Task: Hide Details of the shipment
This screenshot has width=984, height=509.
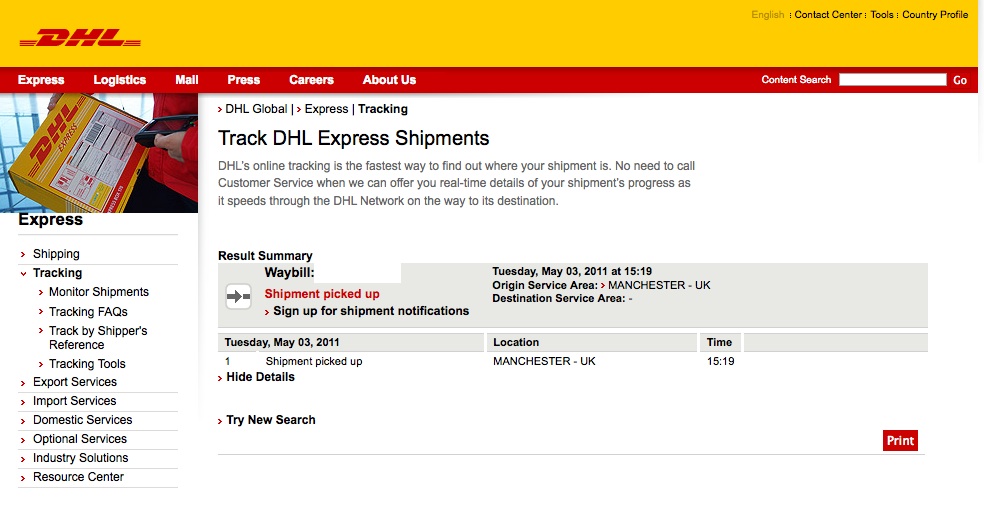Action: [260, 377]
